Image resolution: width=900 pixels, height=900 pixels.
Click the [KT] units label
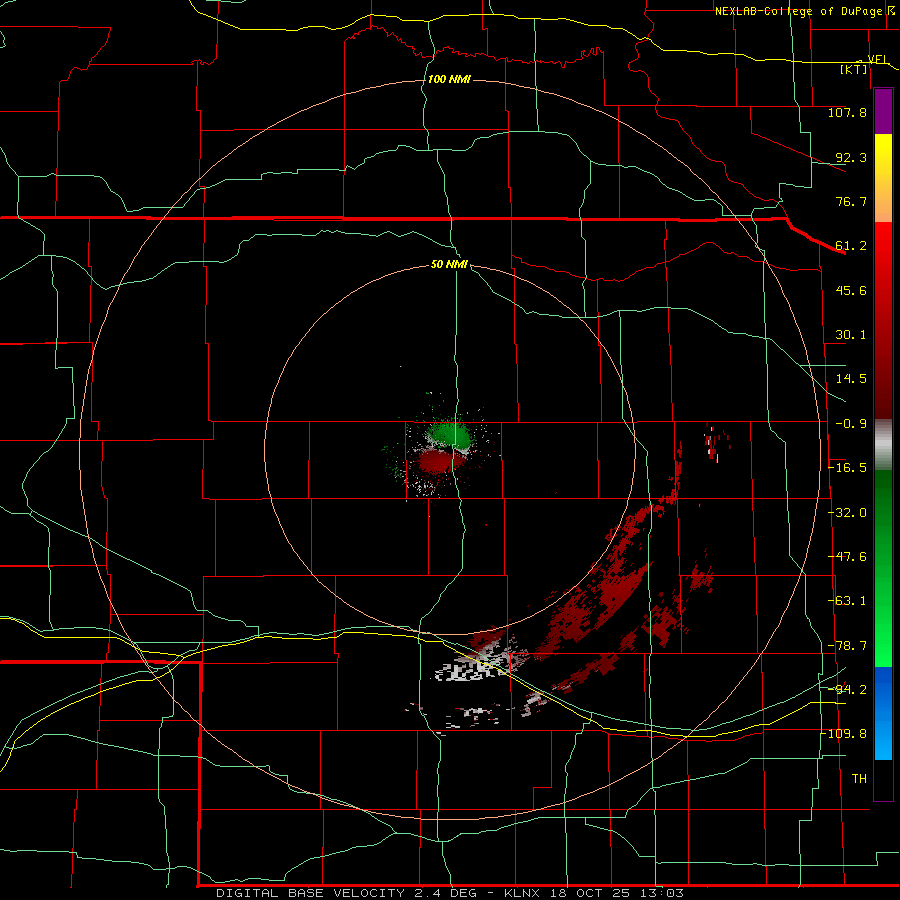854,69
